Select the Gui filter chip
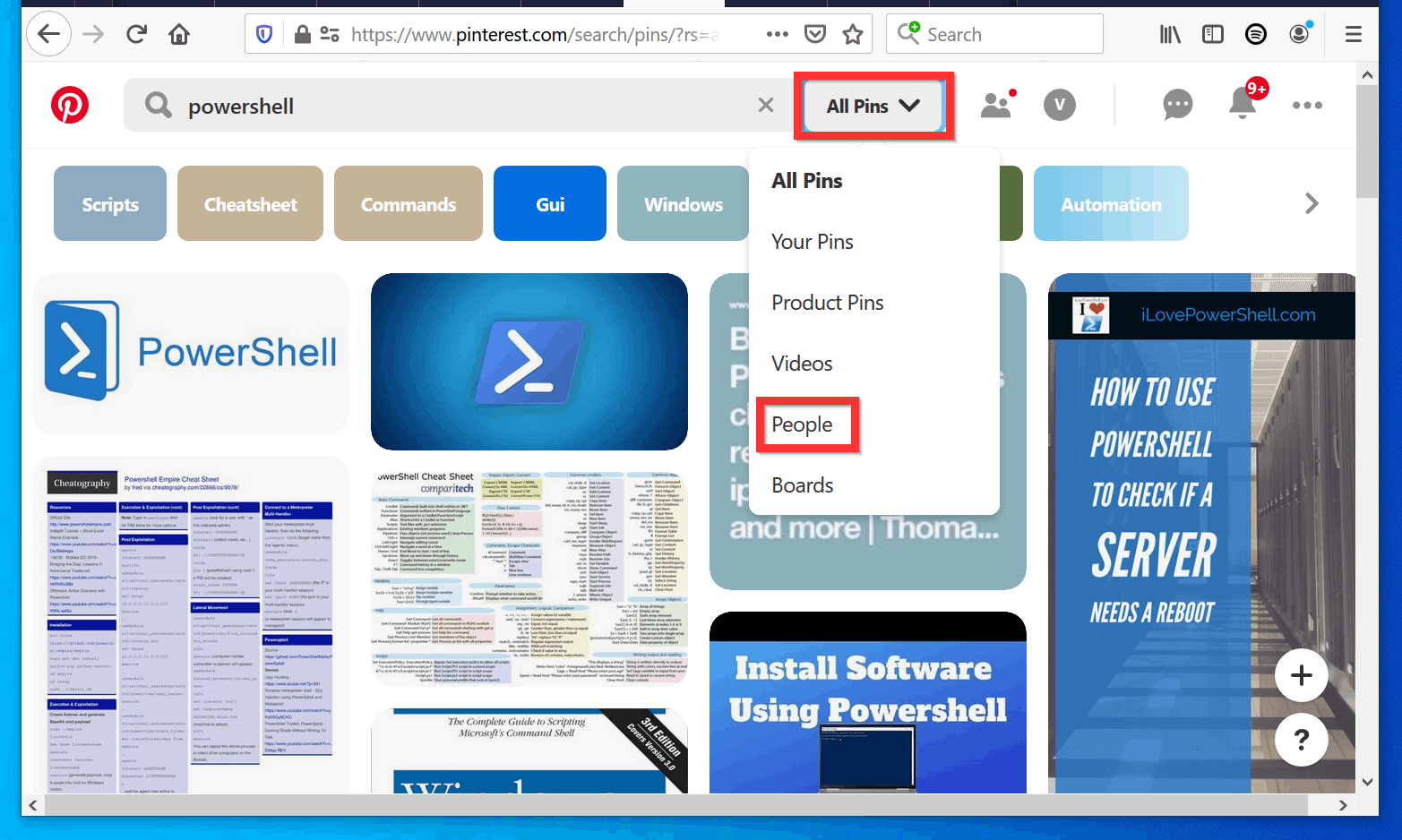1402x840 pixels. click(x=549, y=203)
